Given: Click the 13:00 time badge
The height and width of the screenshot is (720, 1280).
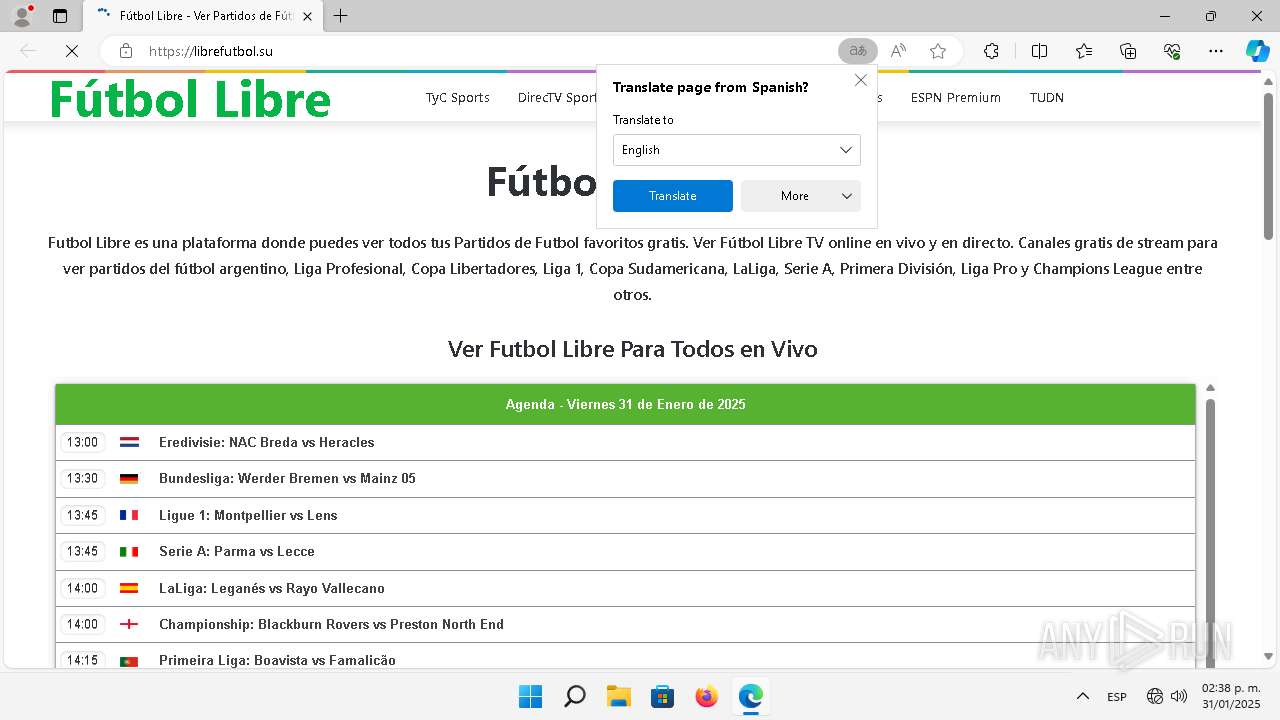Looking at the screenshot, I should pos(82,442).
